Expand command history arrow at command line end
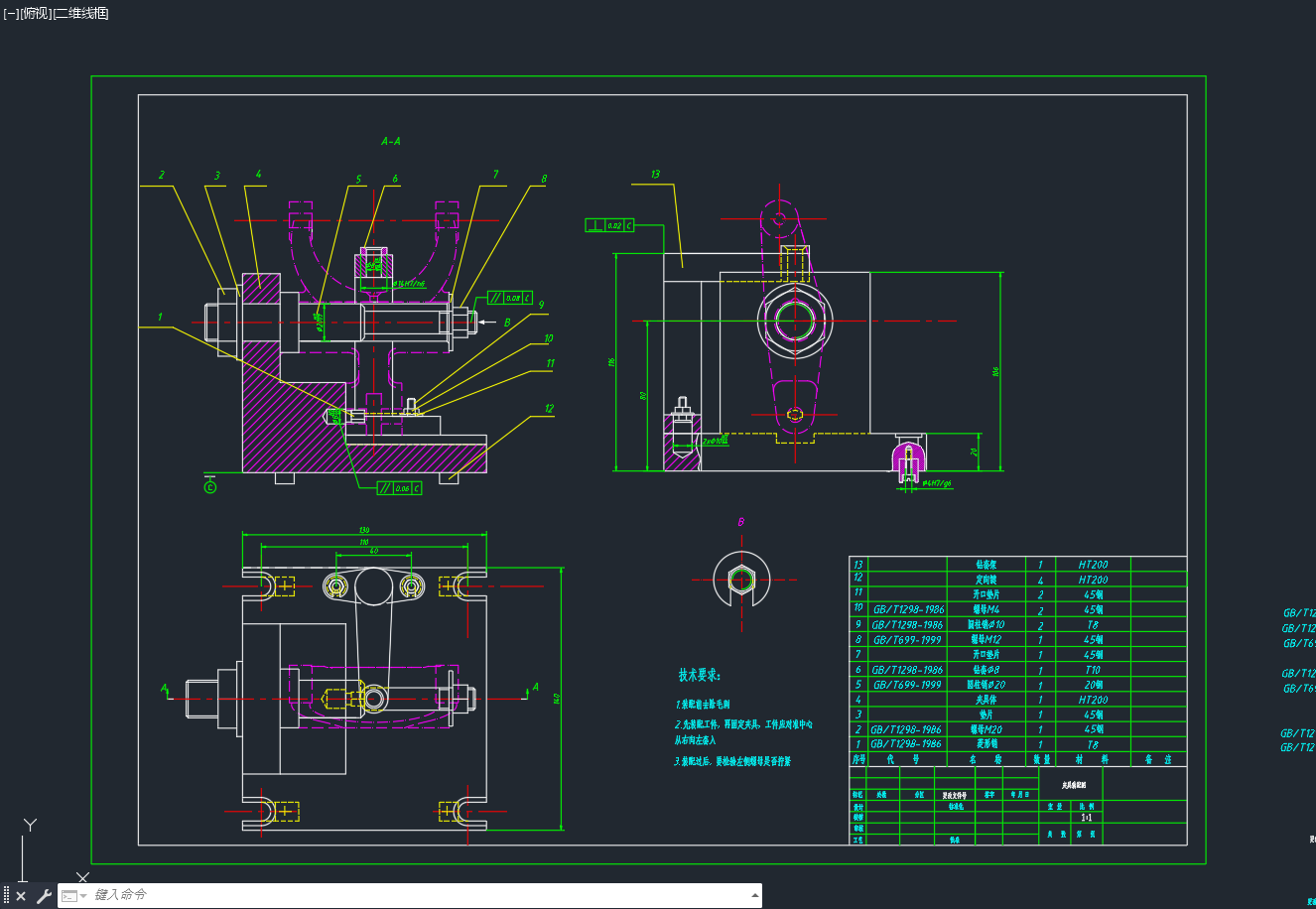1316x909 pixels. [756, 896]
